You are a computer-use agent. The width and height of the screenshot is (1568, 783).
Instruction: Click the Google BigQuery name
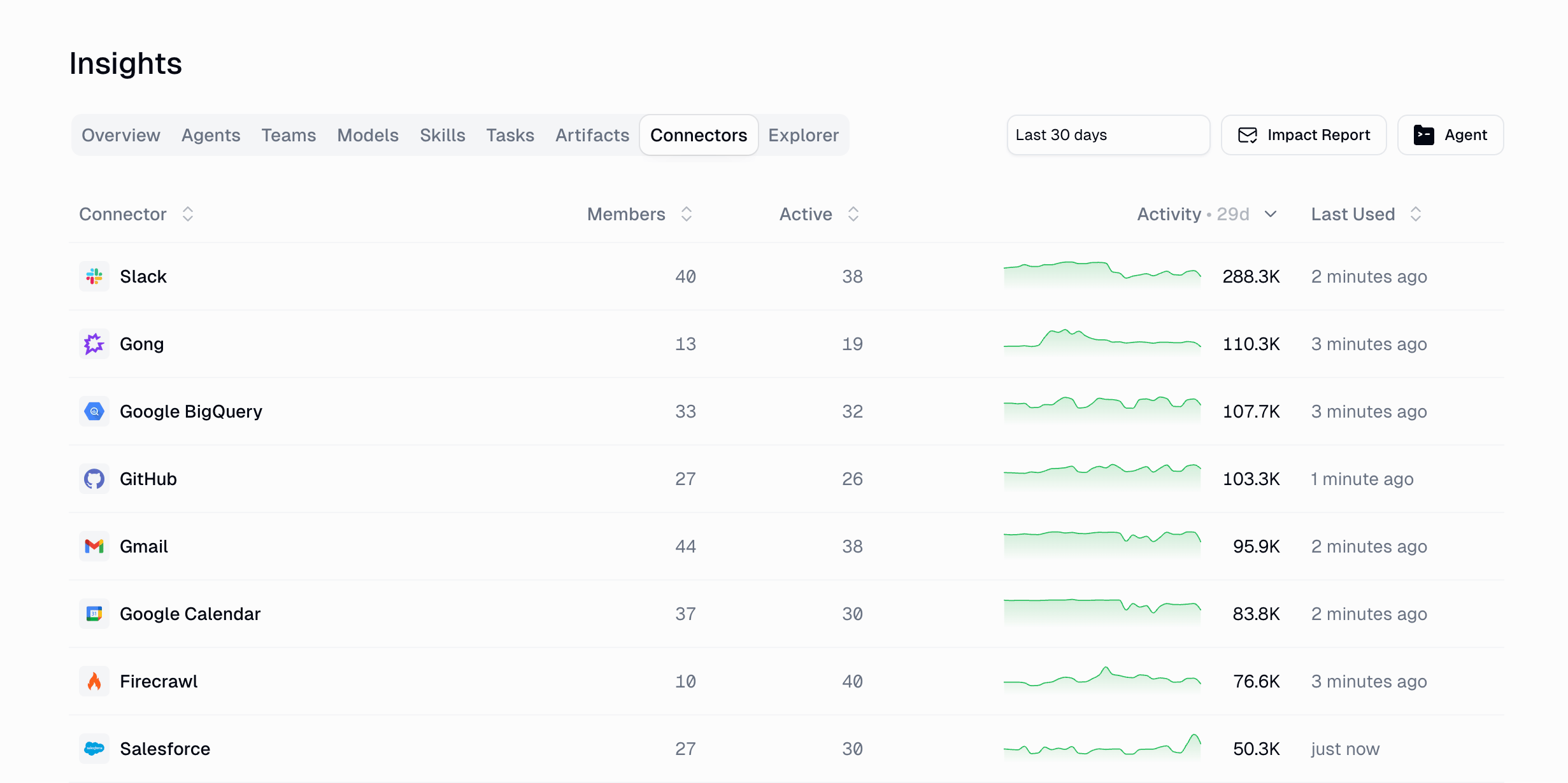tap(191, 411)
